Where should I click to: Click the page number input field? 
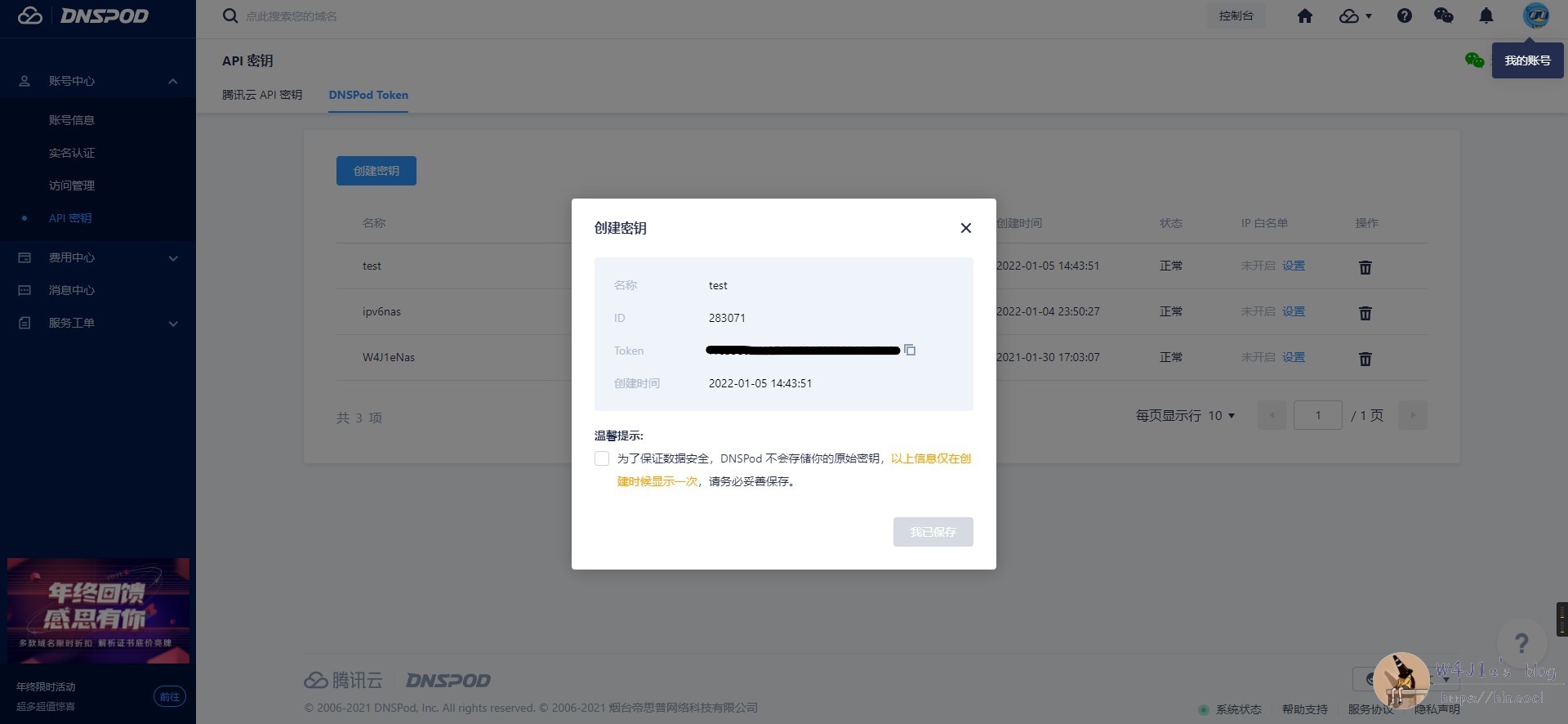coord(1318,415)
